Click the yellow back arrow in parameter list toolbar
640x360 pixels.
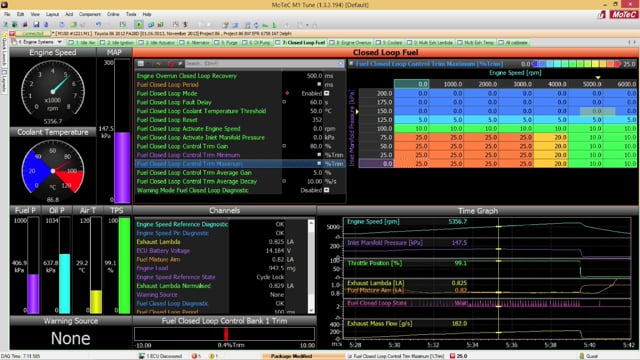pos(159,64)
